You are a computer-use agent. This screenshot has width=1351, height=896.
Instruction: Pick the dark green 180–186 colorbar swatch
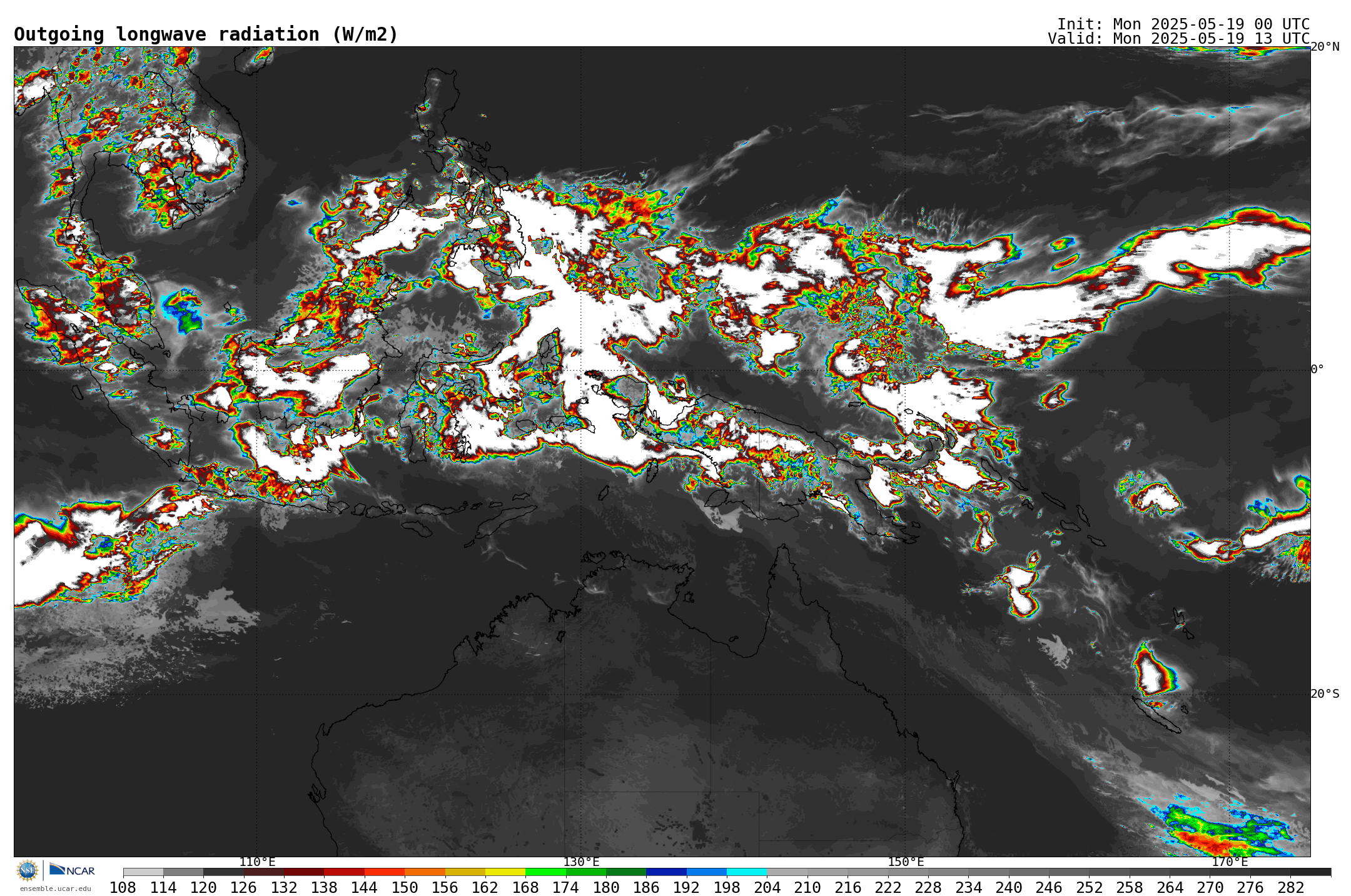pos(626,872)
